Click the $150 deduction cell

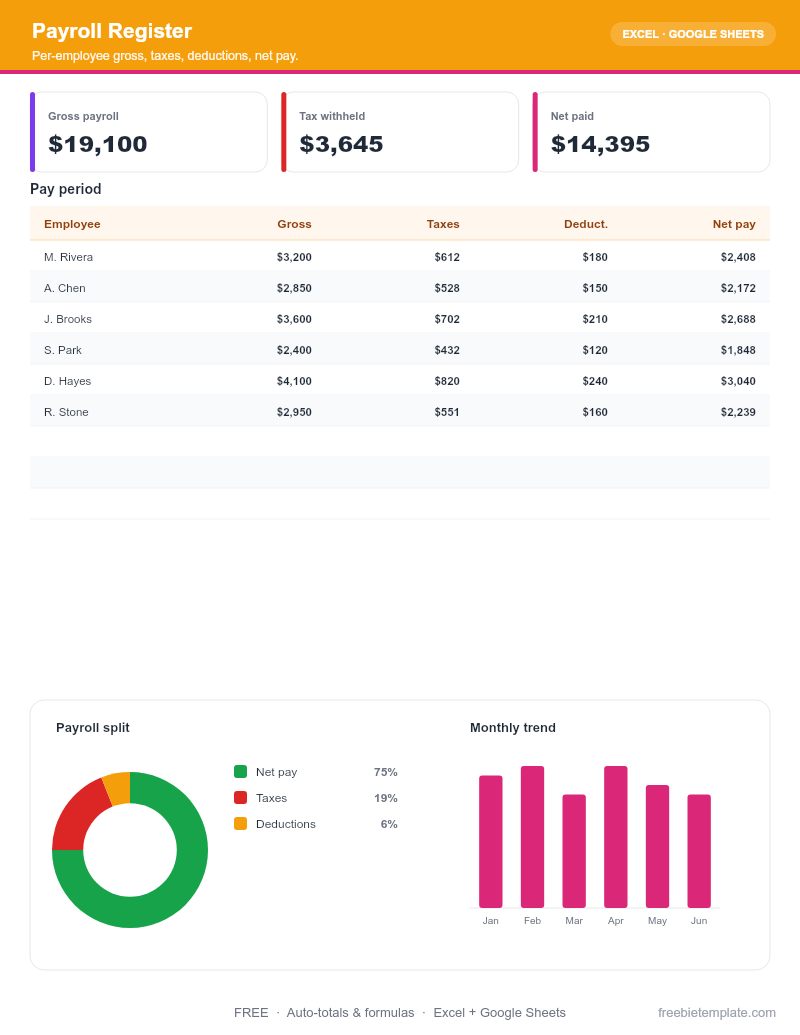pos(595,288)
